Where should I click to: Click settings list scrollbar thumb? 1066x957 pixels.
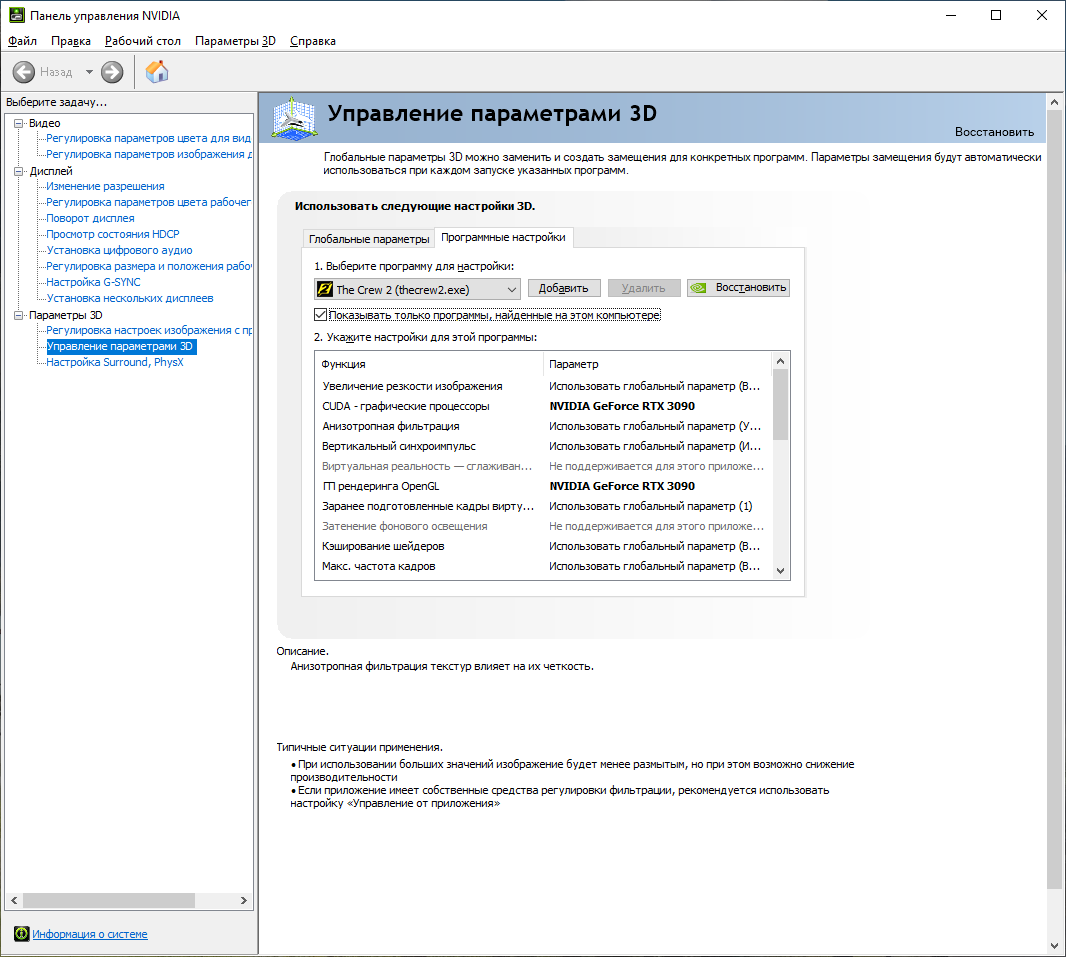[780, 404]
